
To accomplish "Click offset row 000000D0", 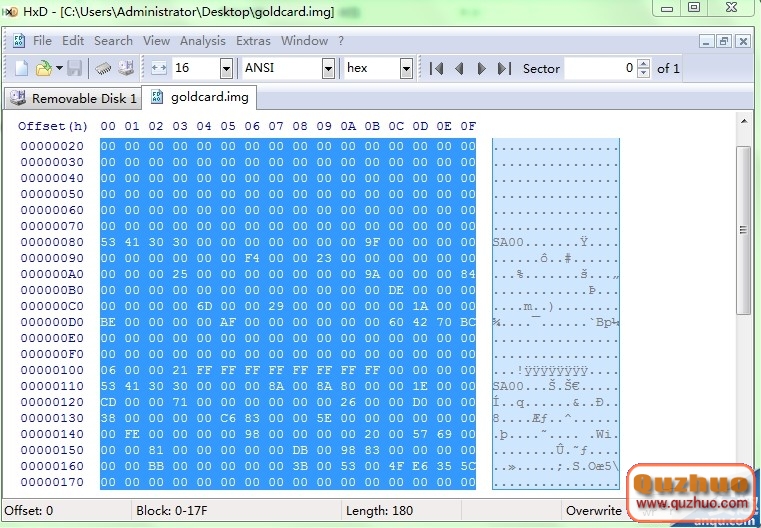I will [x=52, y=322].
